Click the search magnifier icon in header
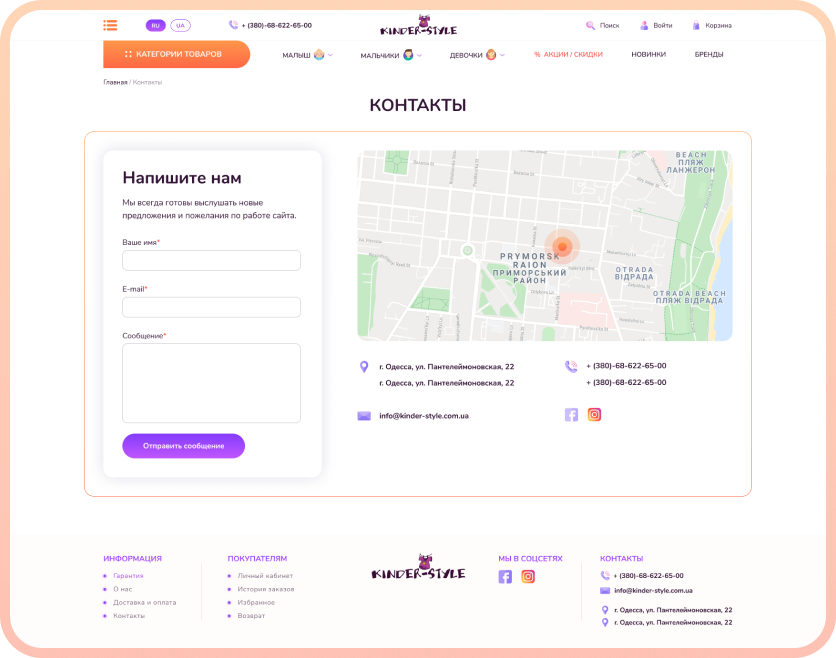The image size is (836, 658). click(x=590, y=25)
